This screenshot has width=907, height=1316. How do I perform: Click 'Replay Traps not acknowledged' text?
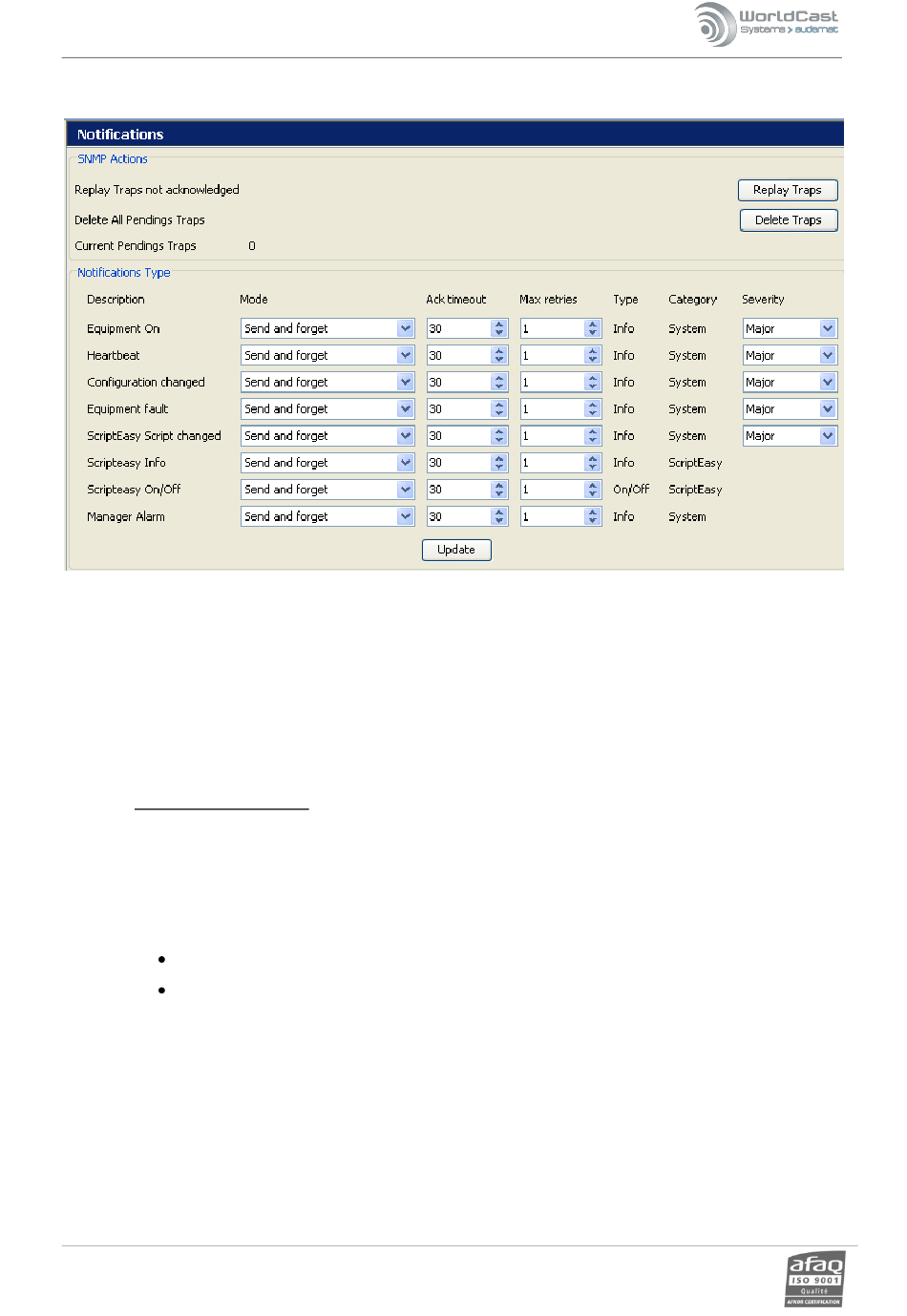tap(157, 190)
